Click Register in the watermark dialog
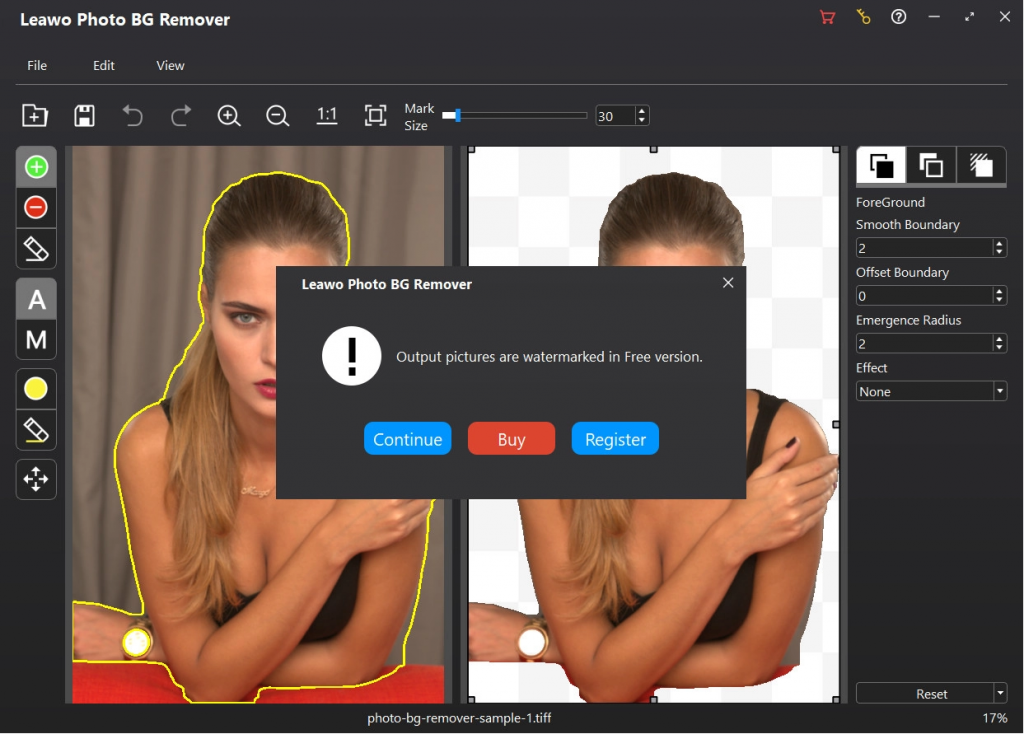The image size is (1024, 734). (x=615, y=438)
